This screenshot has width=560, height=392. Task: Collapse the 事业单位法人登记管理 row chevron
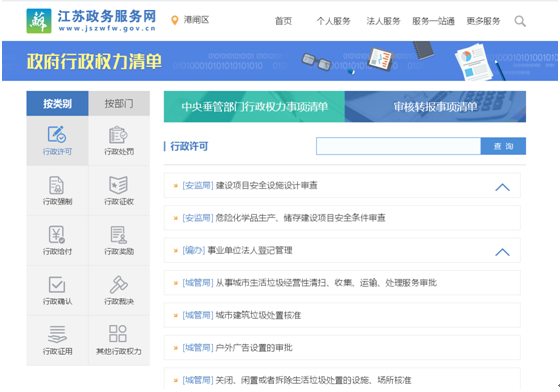click(x=502, y=252)
